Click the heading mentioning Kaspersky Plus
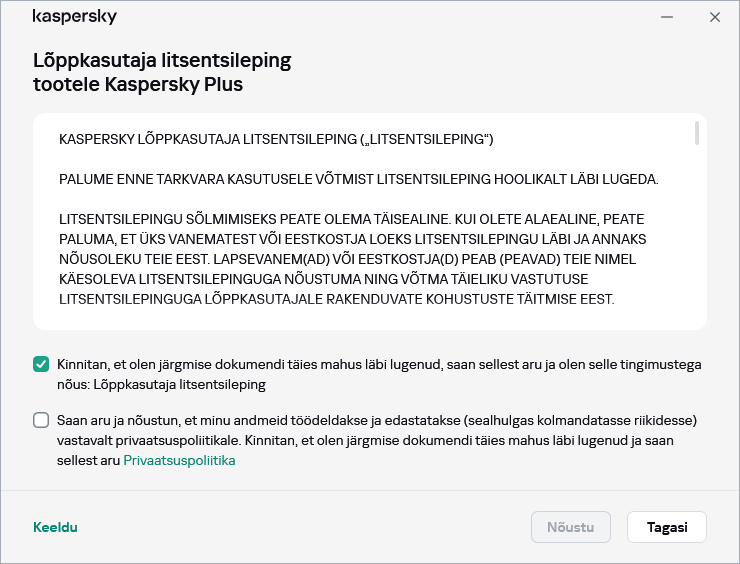 coord(162,72)
